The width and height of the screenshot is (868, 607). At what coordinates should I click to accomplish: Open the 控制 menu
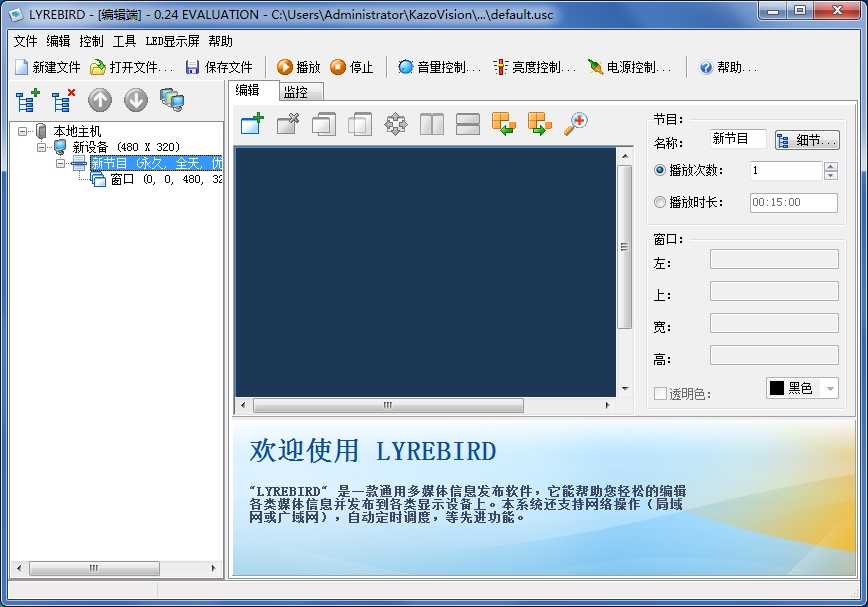coord(91,41)
